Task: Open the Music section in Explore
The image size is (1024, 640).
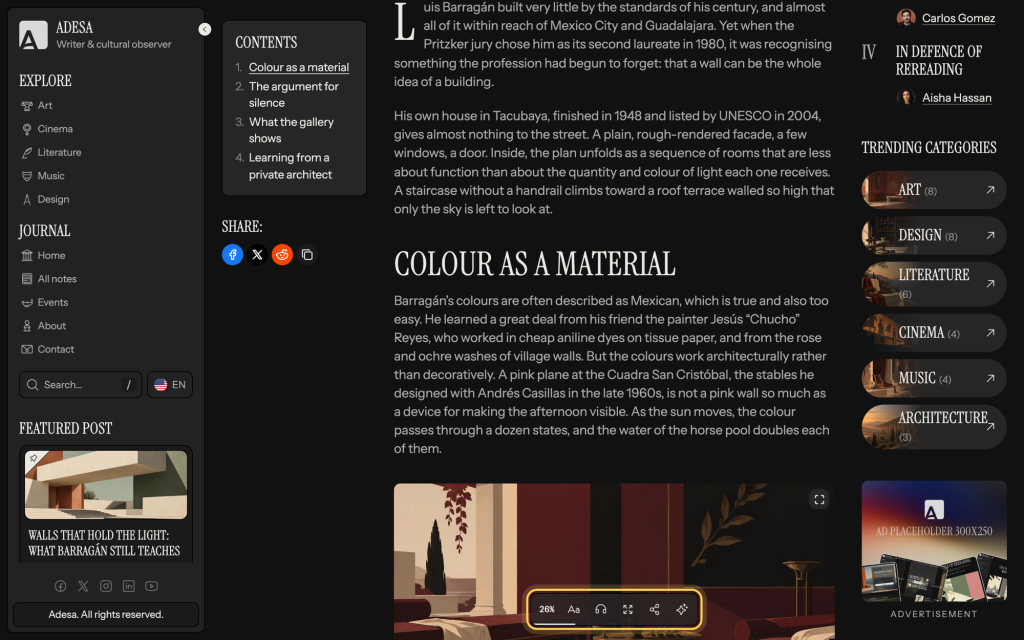Action: click(42, 176)
